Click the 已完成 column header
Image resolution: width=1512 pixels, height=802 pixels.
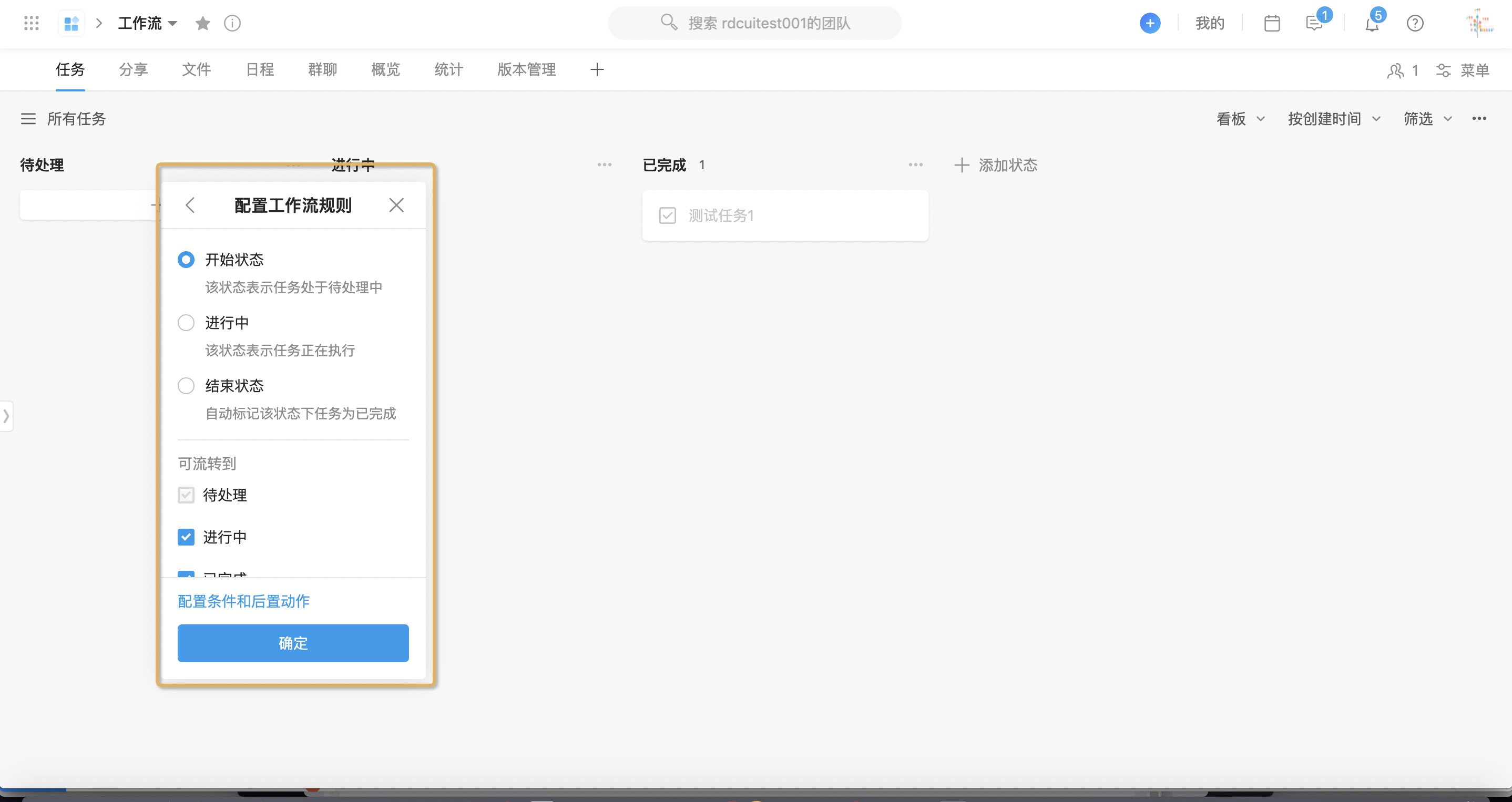(x=664, y=165)
